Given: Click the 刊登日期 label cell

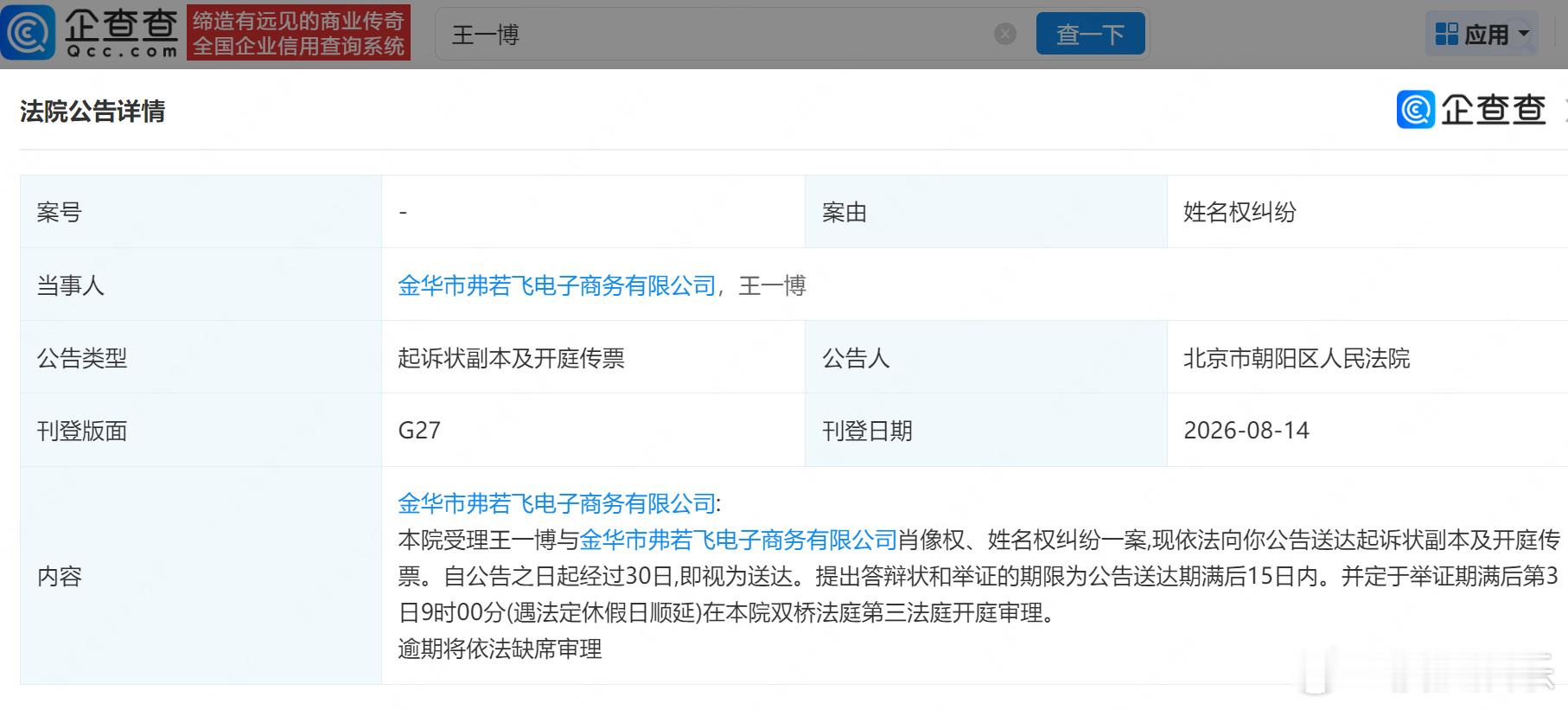Looking at the screenshot, I should click(x=985, y=430).
